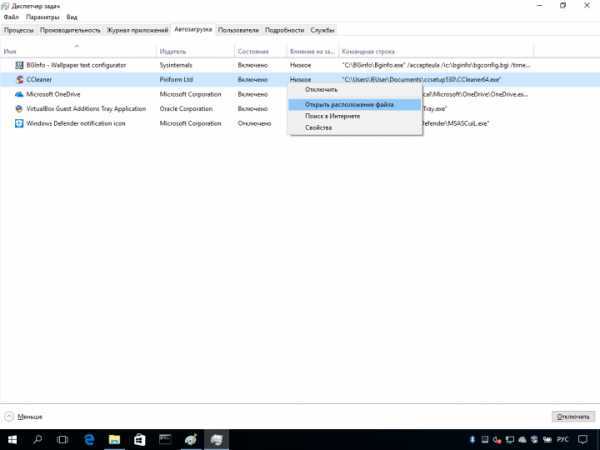600x450 pixels.
Task: Open the Параметры menu
Action: [42, 17]
